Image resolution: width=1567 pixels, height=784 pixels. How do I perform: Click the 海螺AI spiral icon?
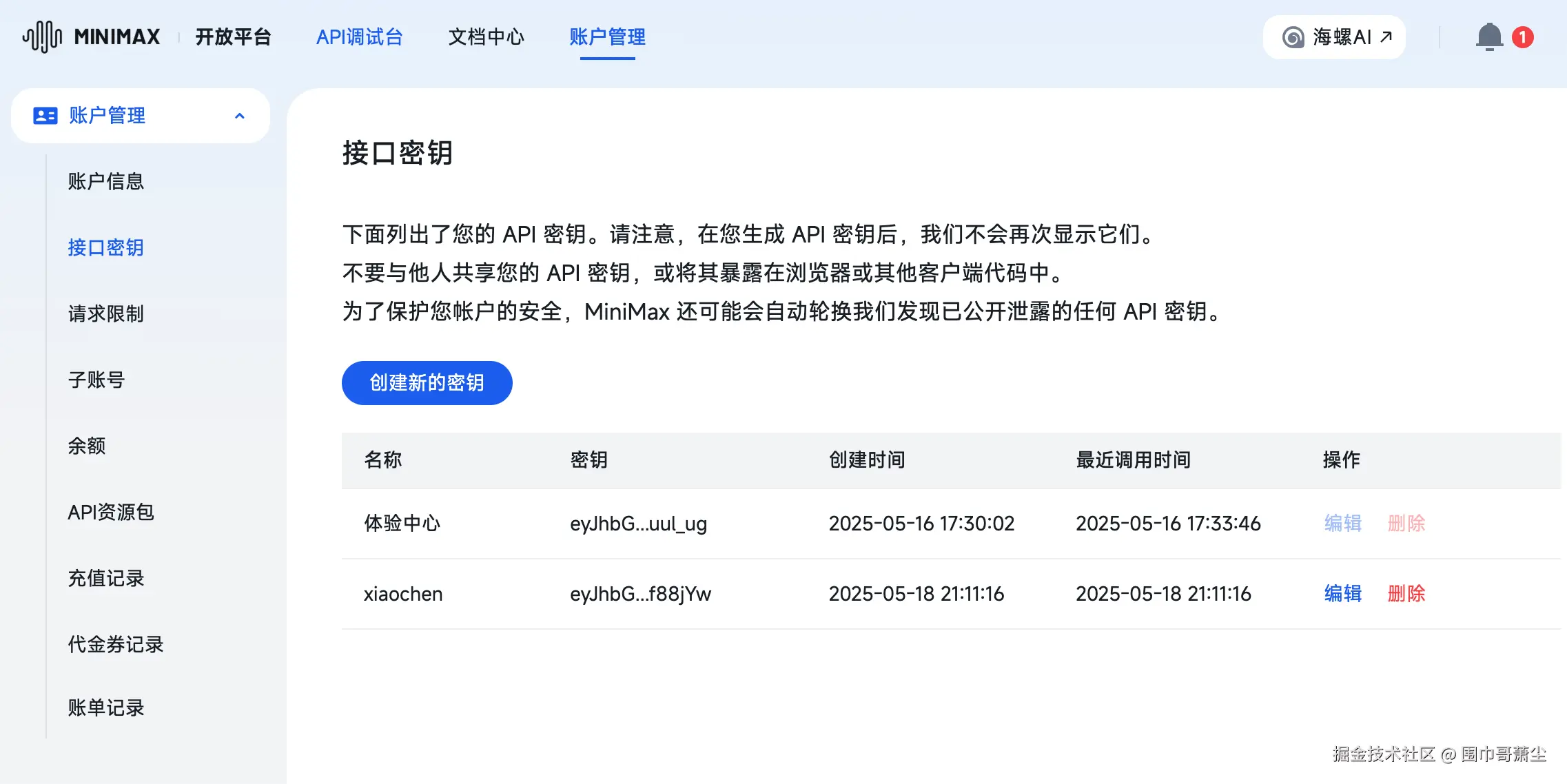pos(1293,37)
